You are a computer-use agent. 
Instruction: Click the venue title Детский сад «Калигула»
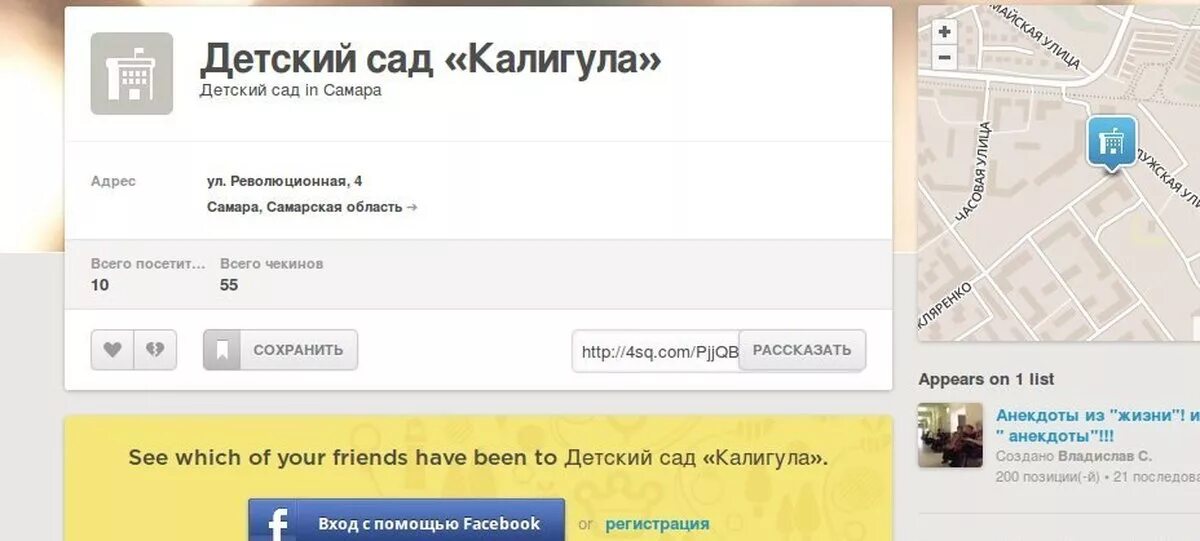click(x=430, y=60)
